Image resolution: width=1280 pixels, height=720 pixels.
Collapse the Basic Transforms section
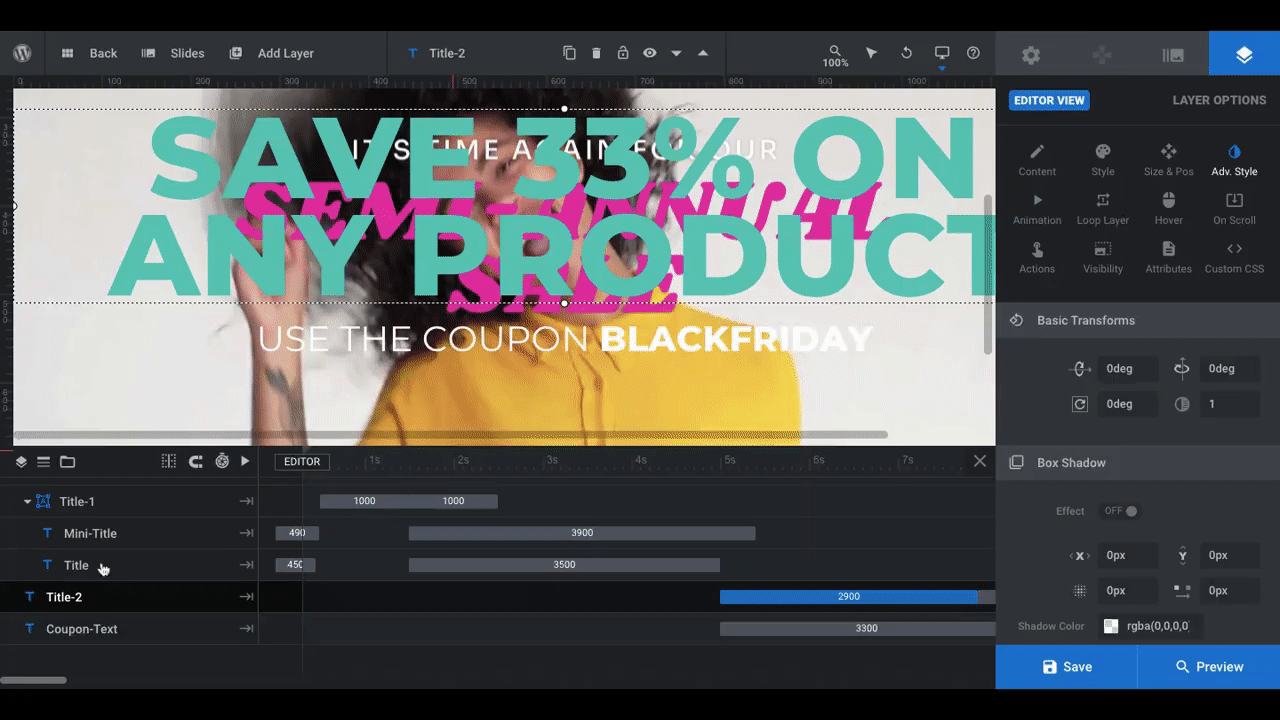(x=1138, y=320)
